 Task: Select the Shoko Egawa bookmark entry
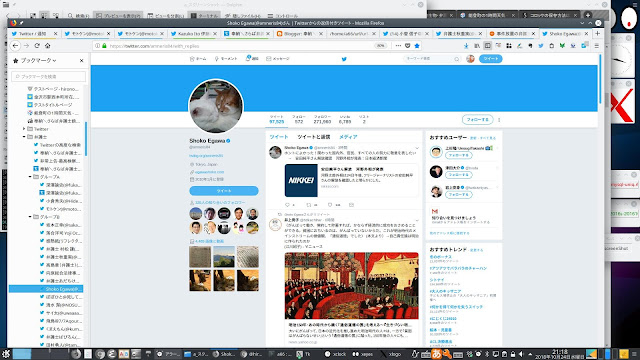(46, 289)
